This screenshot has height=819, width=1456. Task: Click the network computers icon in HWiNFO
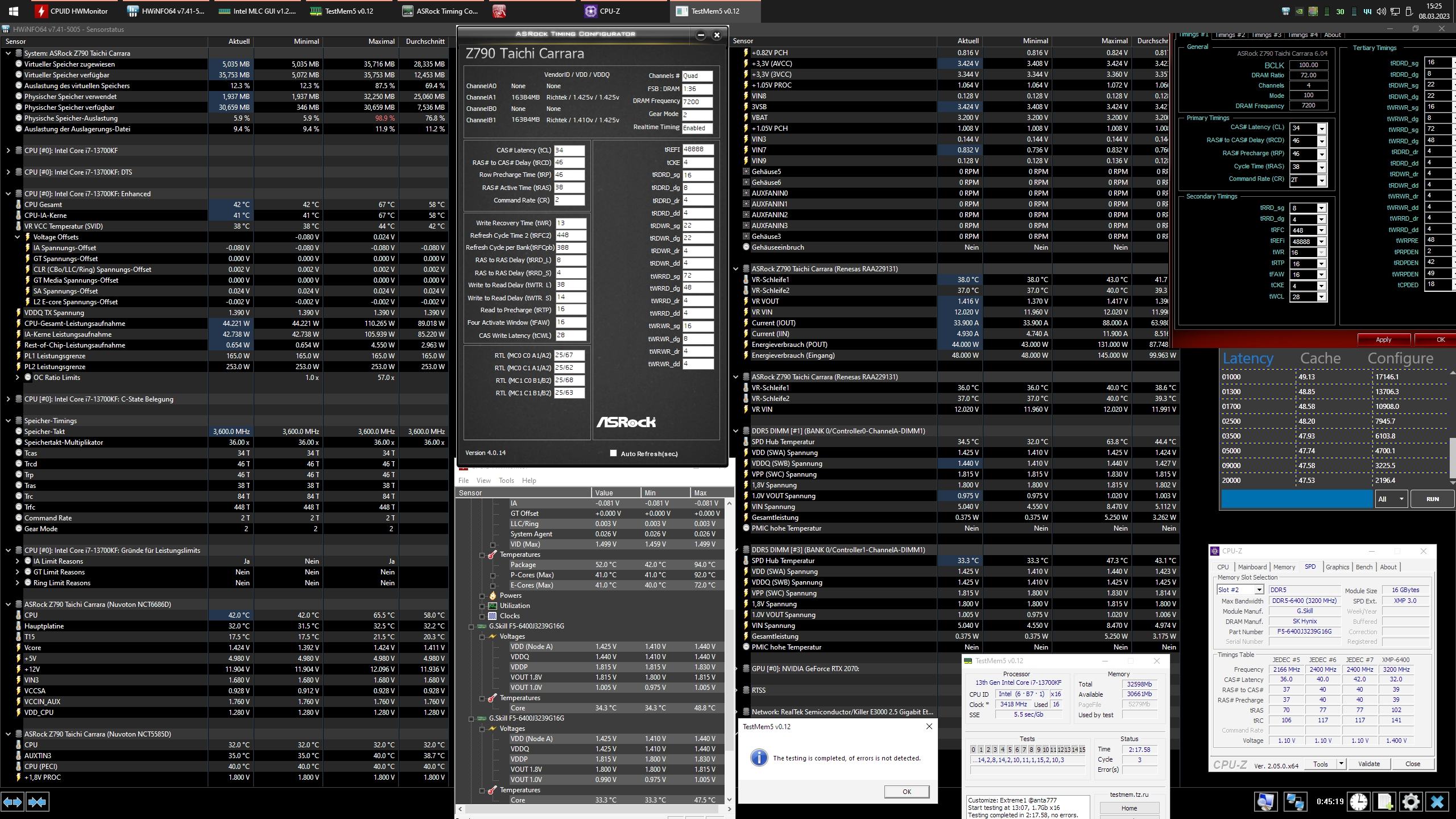coord(1295,802)
